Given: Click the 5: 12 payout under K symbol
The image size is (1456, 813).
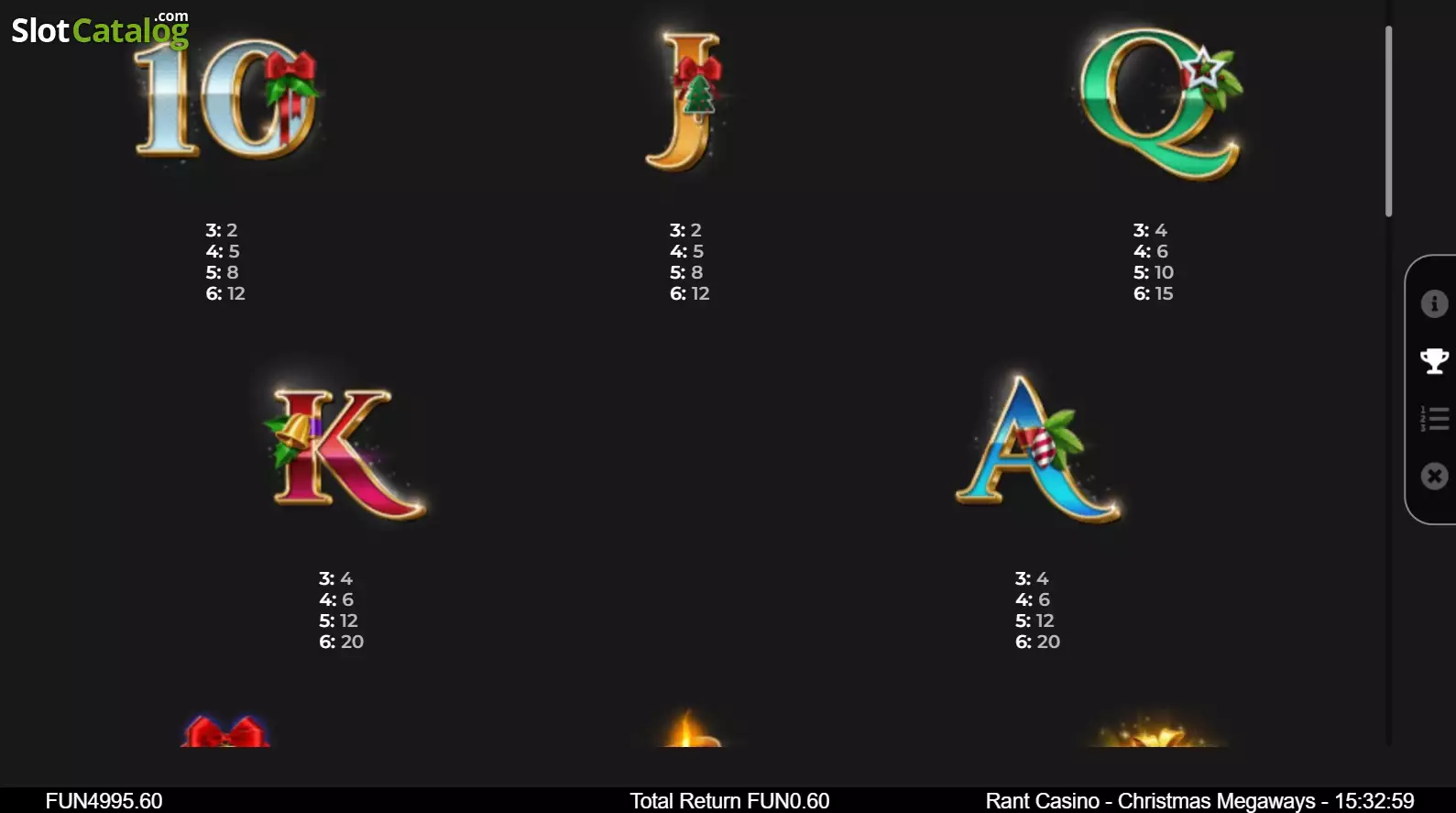Looking at the screenshot, I should [338, 621].
